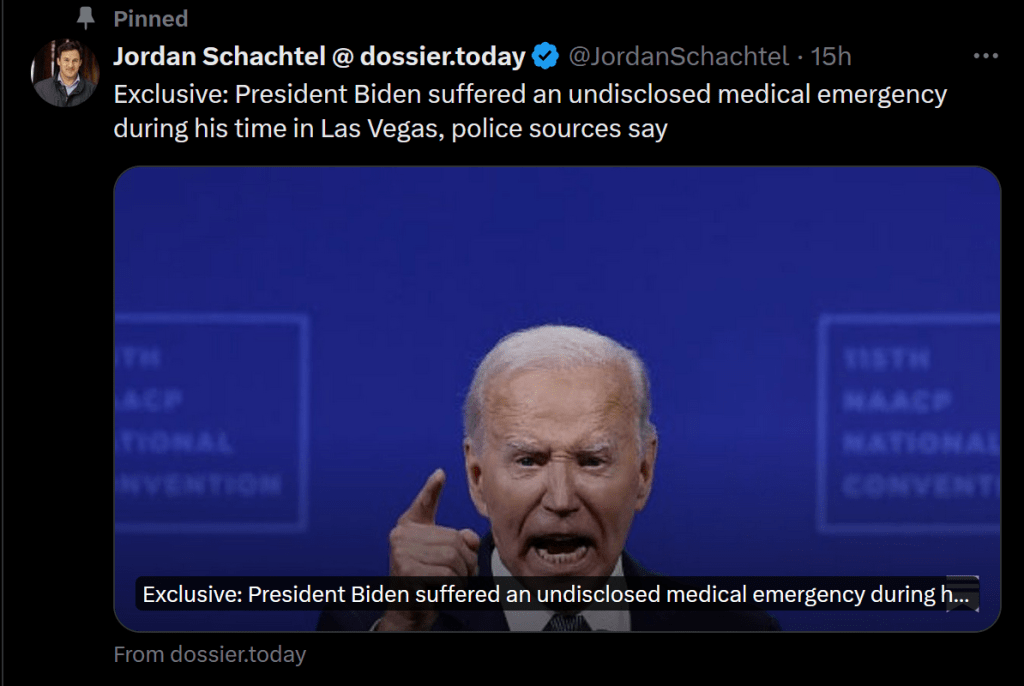Open the Jordan Schachtel @ dossier.today display name
This screenshot has width=1024, height=686.
coord(319,57)
